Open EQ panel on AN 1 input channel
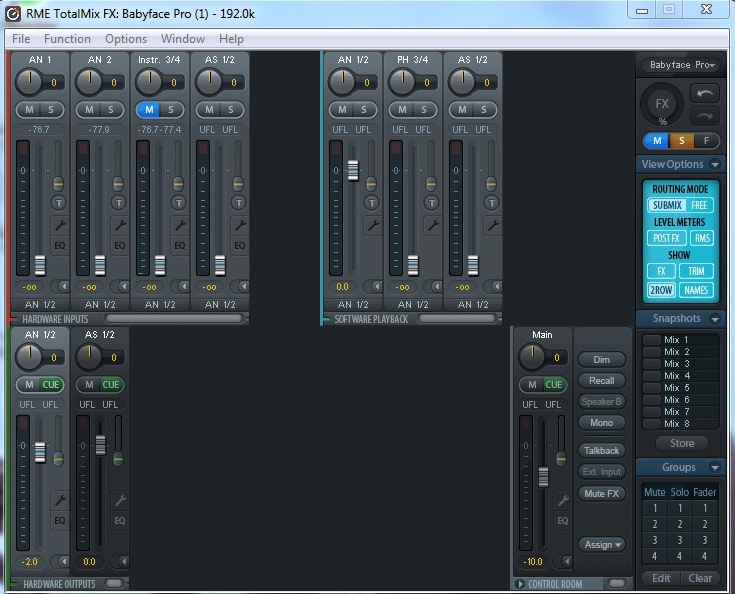Viewport: 735px width, 594px height. click(x=60, y=246)
